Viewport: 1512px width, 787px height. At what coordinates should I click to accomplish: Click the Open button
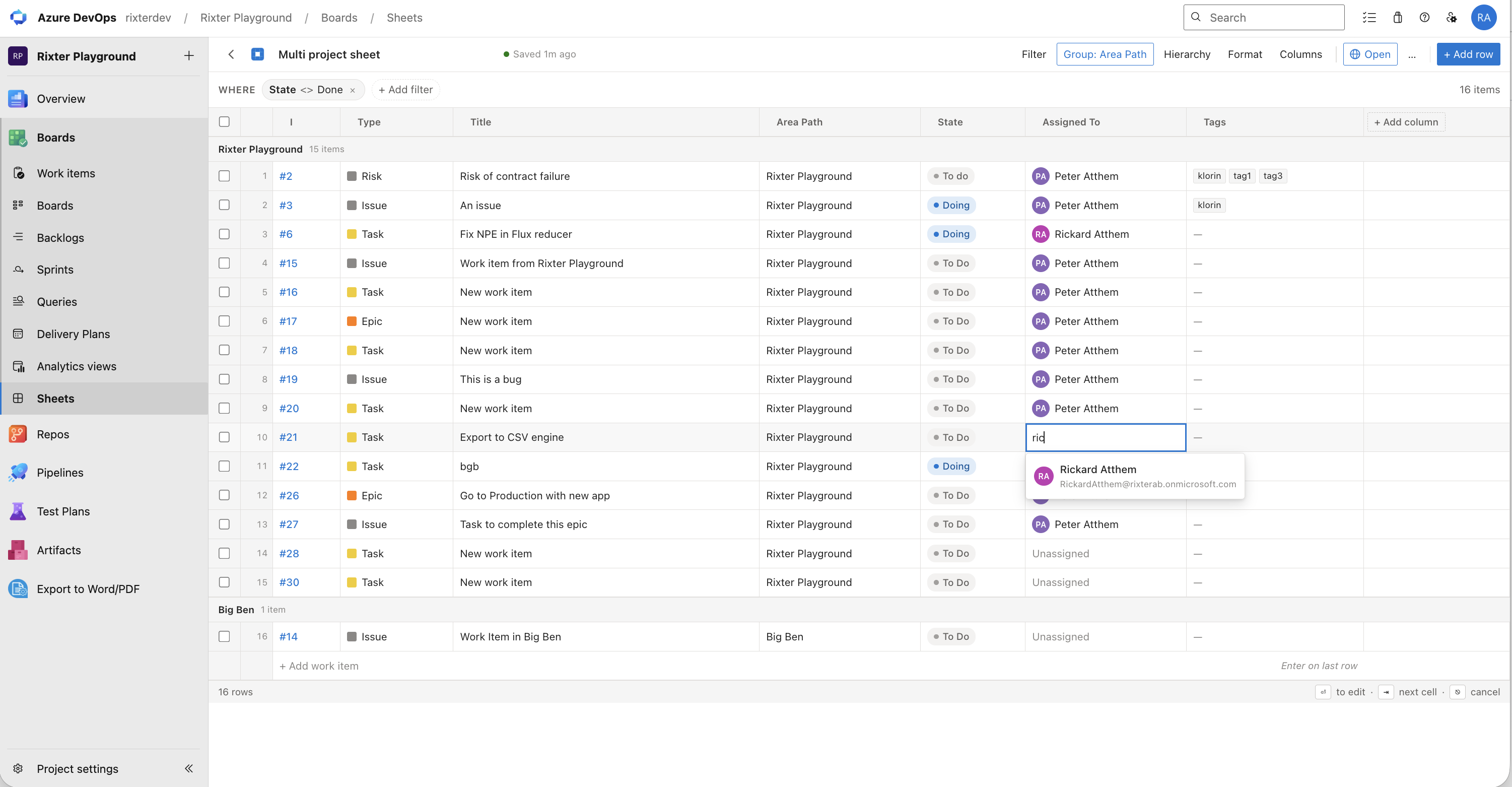(x=1370, y=54)
